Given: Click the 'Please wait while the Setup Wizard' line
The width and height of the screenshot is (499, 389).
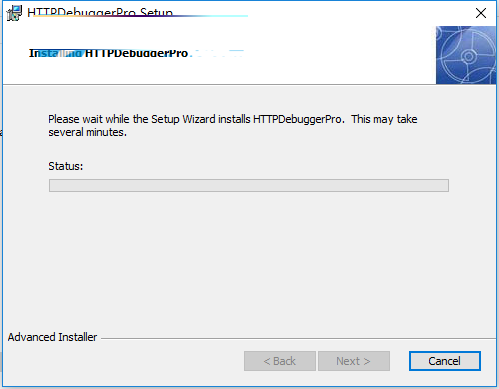Looking at the screenshot, I should pos(233,119).
